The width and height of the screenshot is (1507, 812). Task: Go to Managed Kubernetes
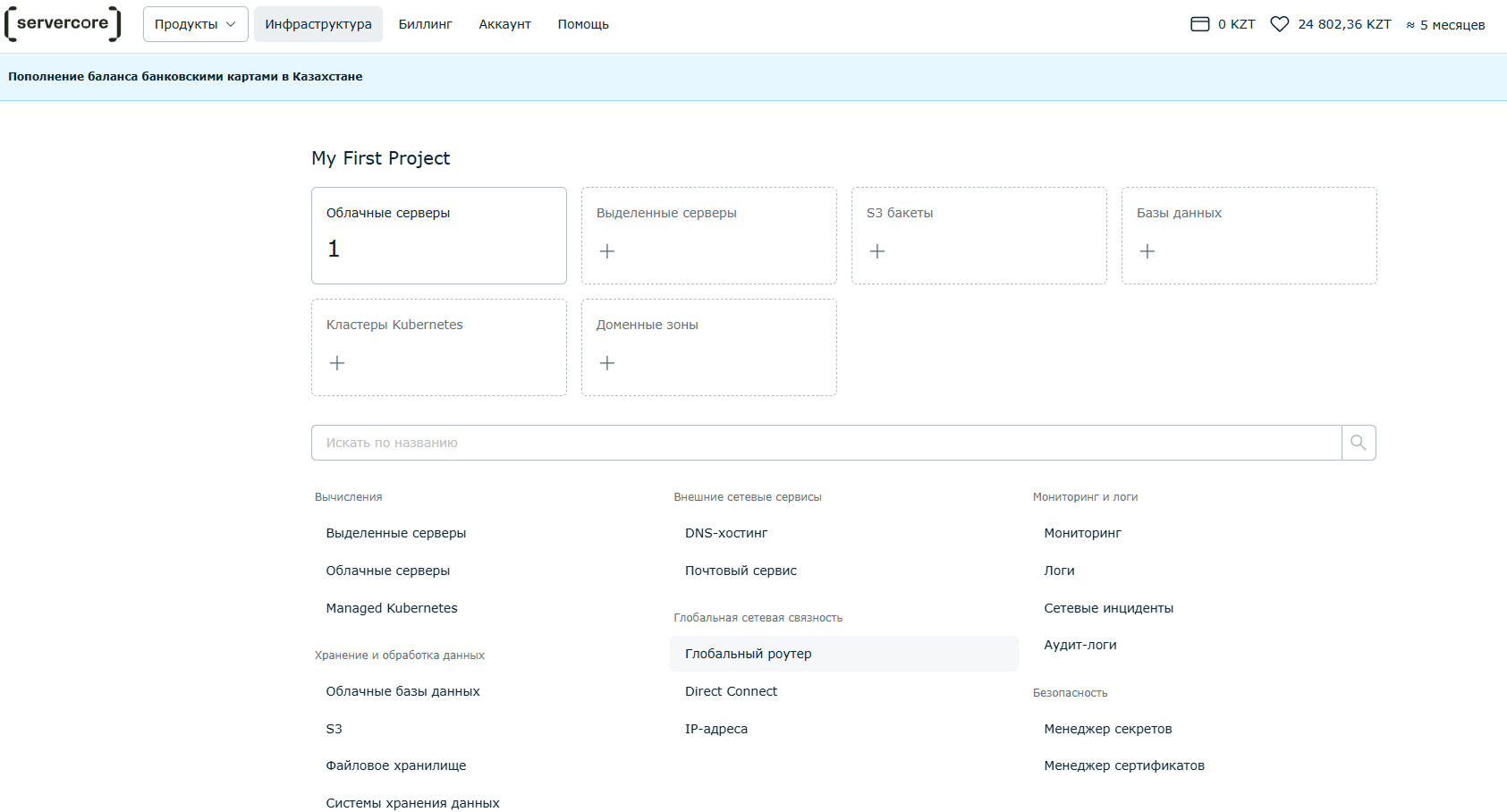[392, 608]
